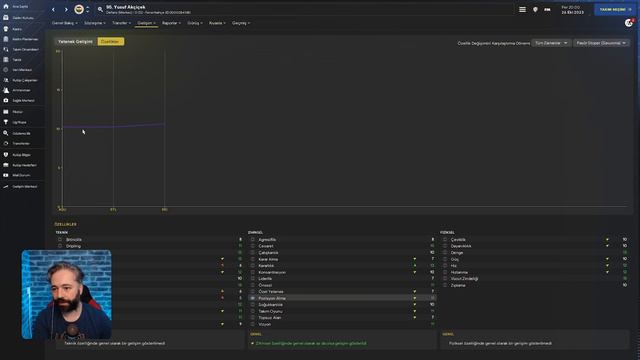This screenshot has height=360, width=640.
Task: Open Takım Dinamikleri icon in sidebar
Action: 6,49
